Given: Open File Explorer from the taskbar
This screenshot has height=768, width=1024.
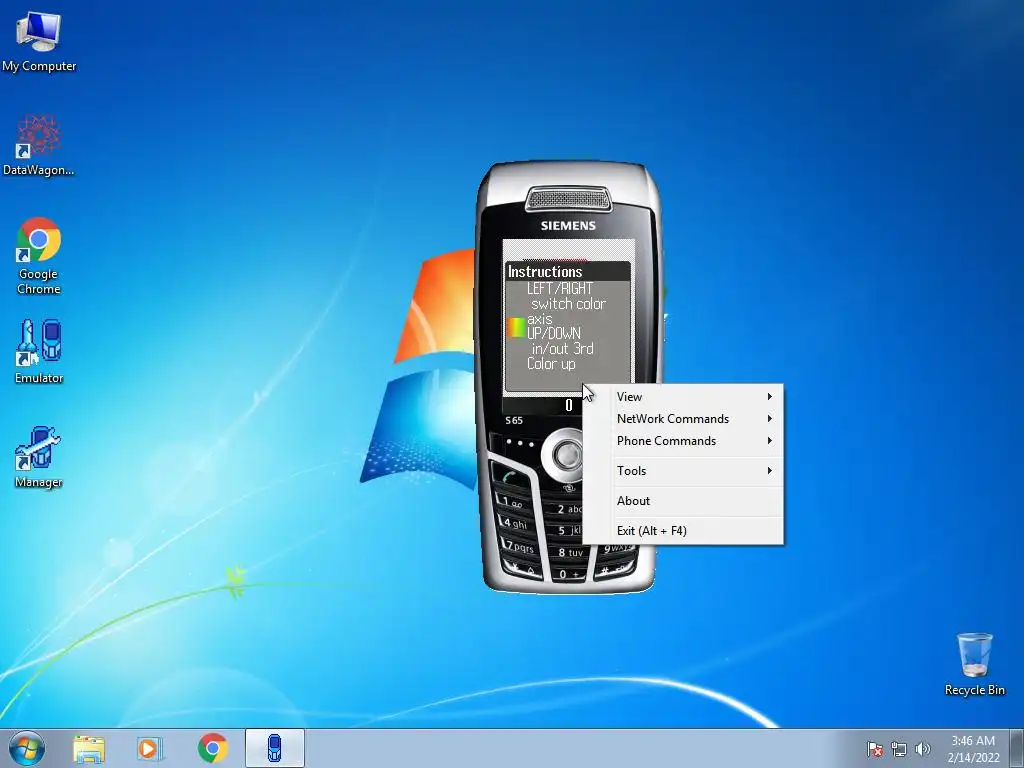Looking at the screenshot, I should 89,749.
